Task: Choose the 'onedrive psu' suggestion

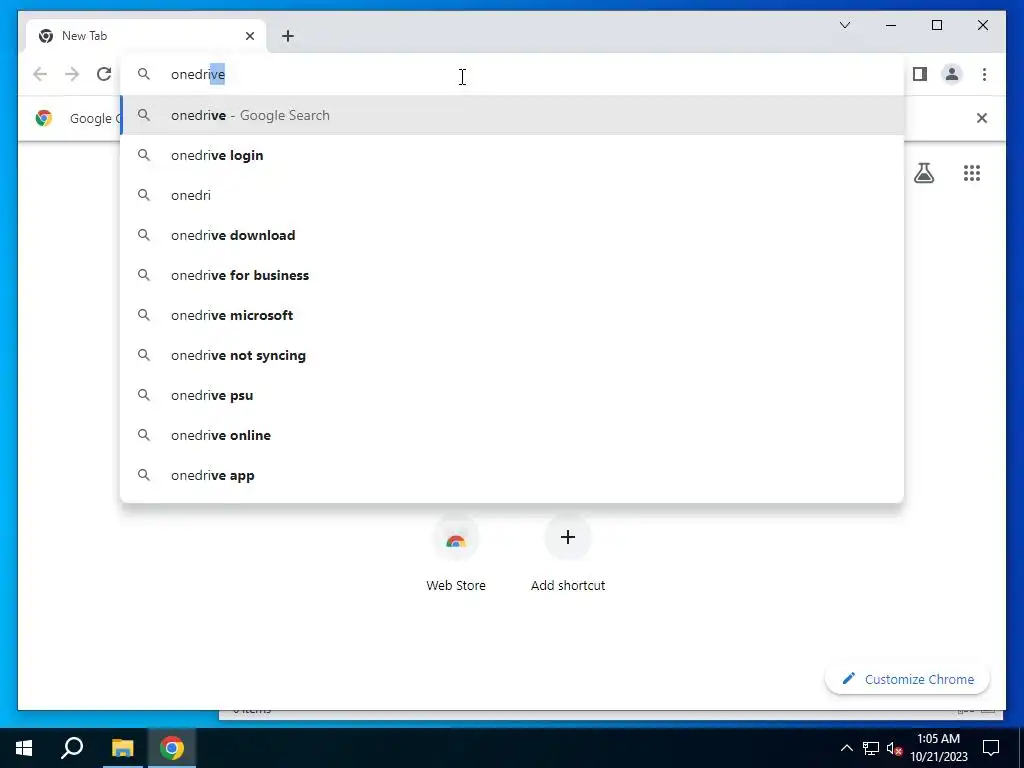Action: (512, 395)
